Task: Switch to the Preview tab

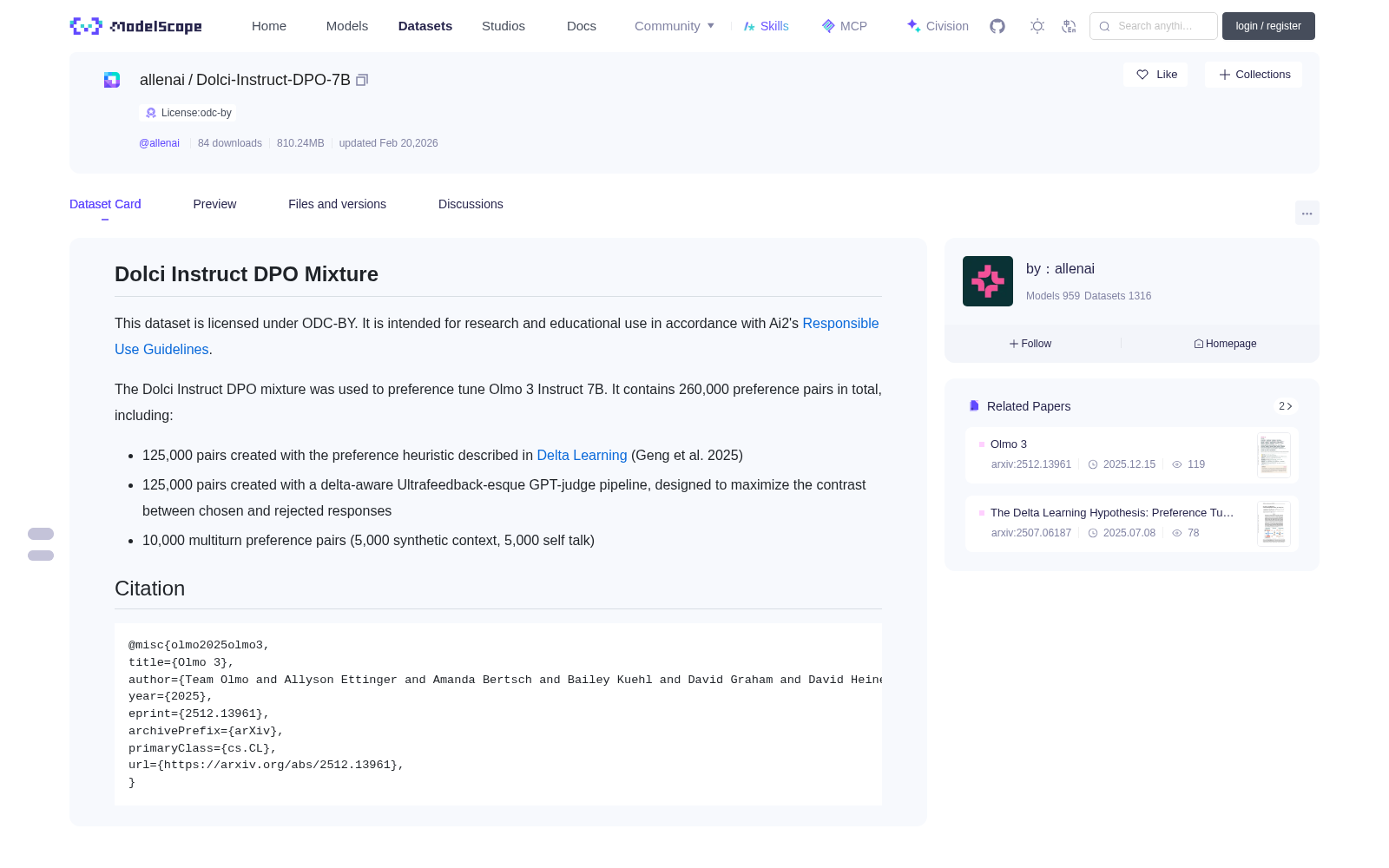Action: [214, 204]
